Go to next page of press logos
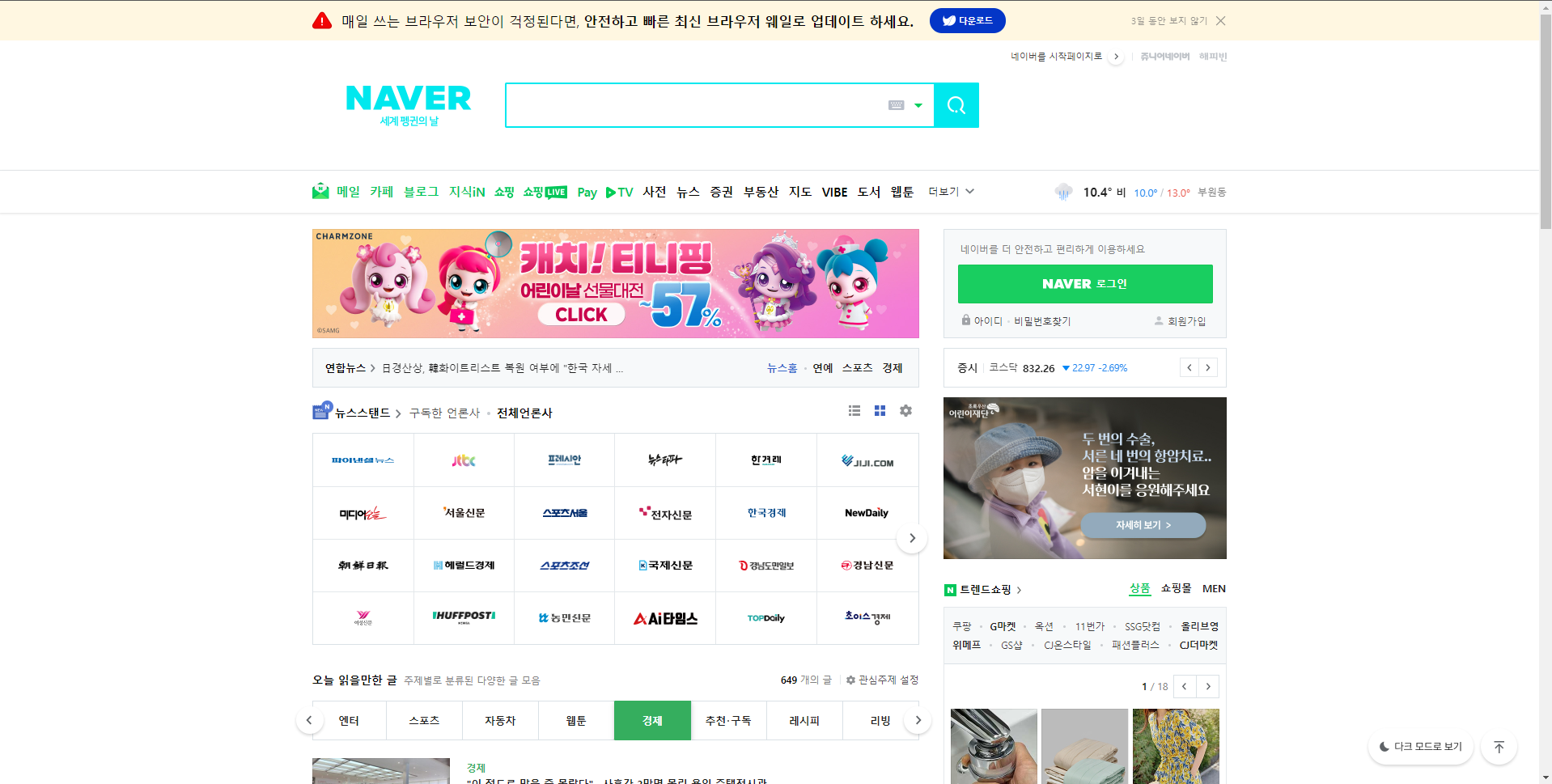Image resolution: width=1552 pixels, height=784 pixels. point(912,538)
